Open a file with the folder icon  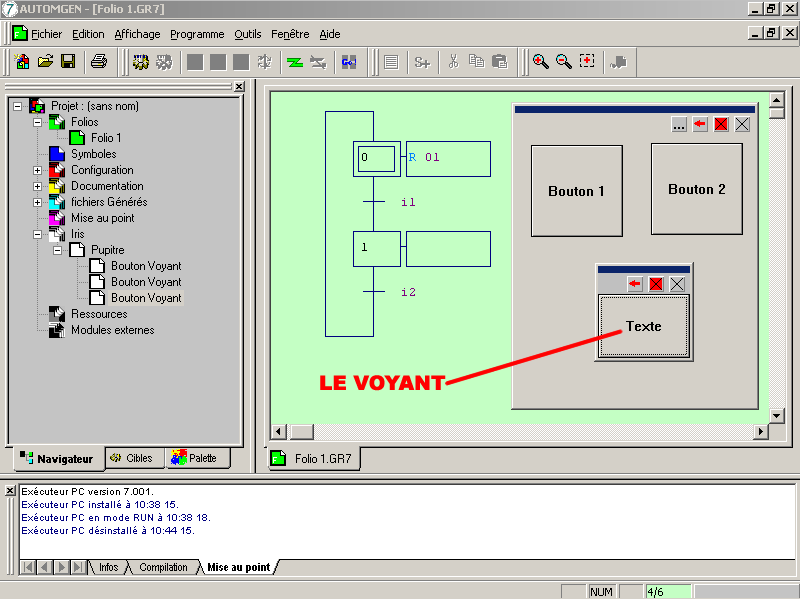click(45, 62)
